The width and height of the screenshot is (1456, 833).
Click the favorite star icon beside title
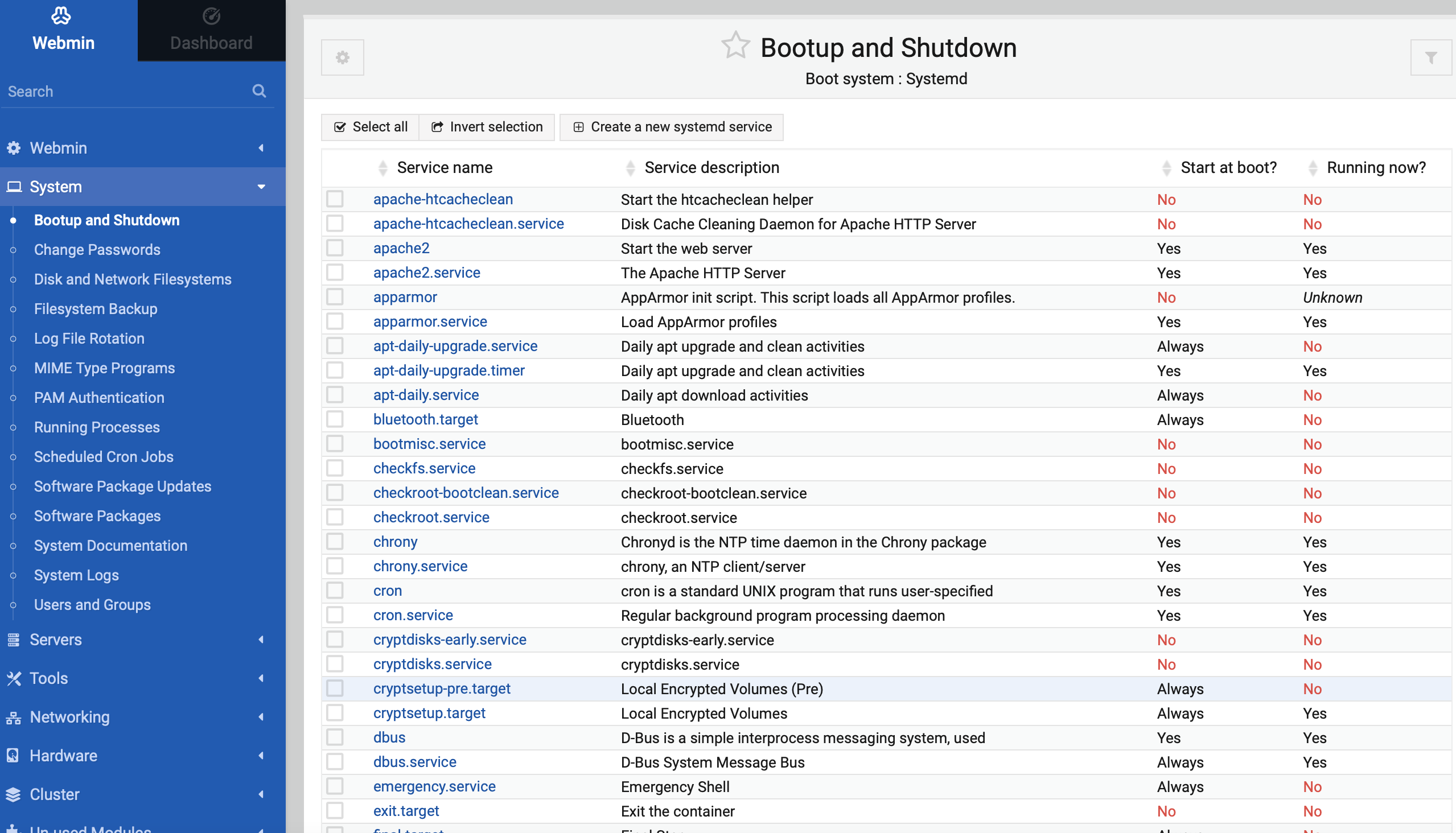tap(735, 46)
